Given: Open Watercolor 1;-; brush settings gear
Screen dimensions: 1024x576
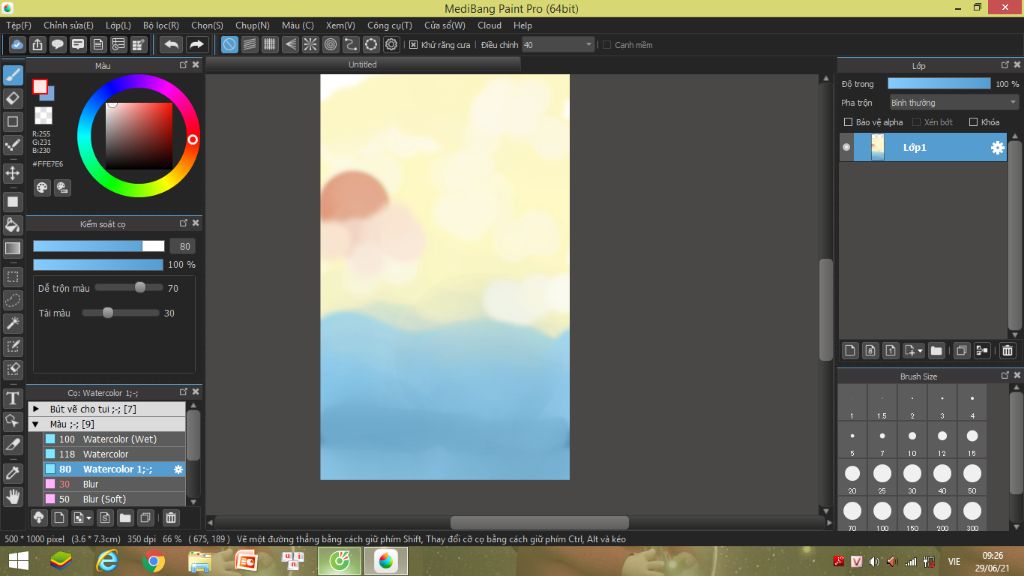Looking at the screenshot, I should pyautogui.click(x=178, y=470).
